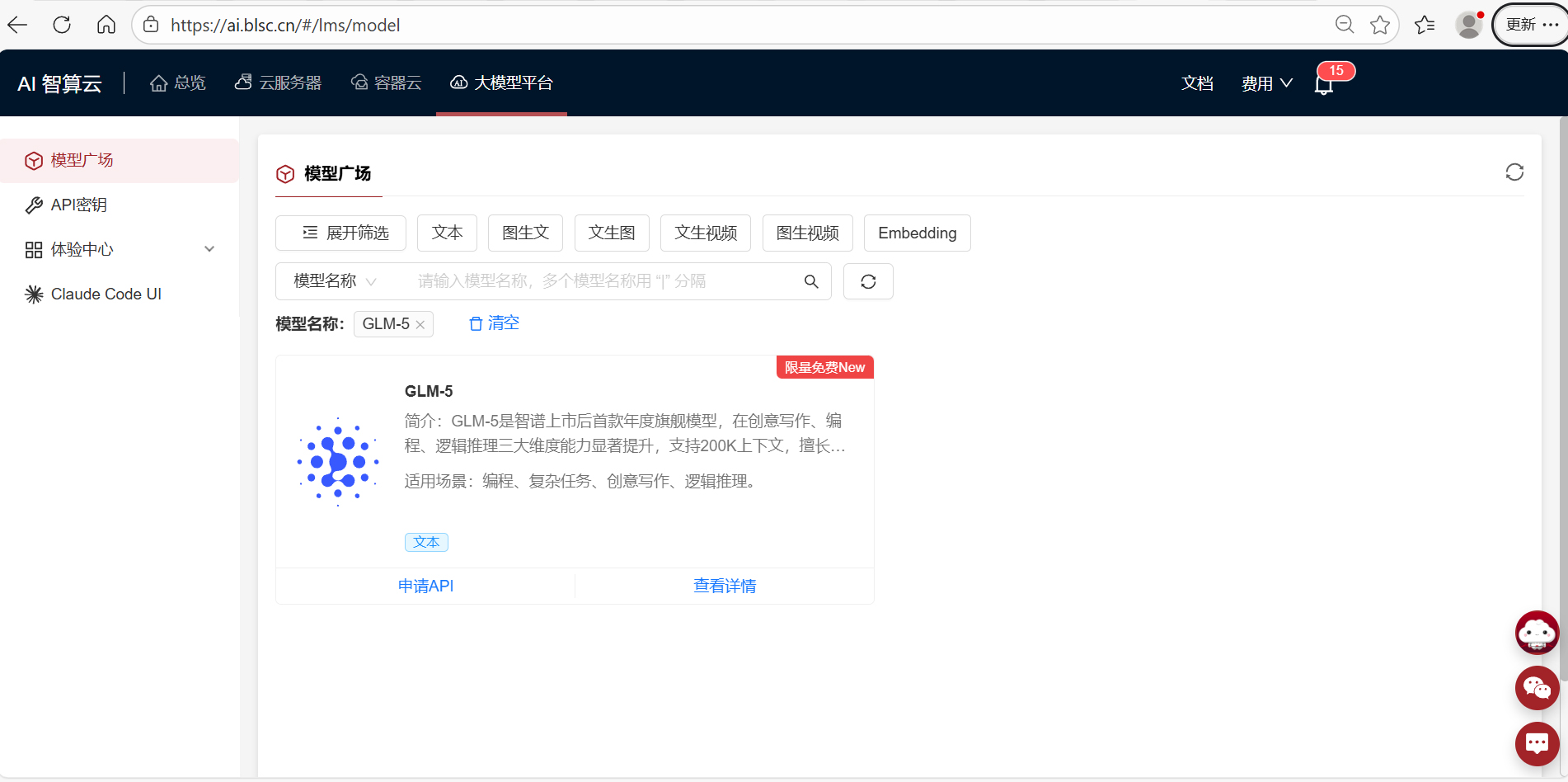Click the notification bell icon

[x=1324, y=84]
